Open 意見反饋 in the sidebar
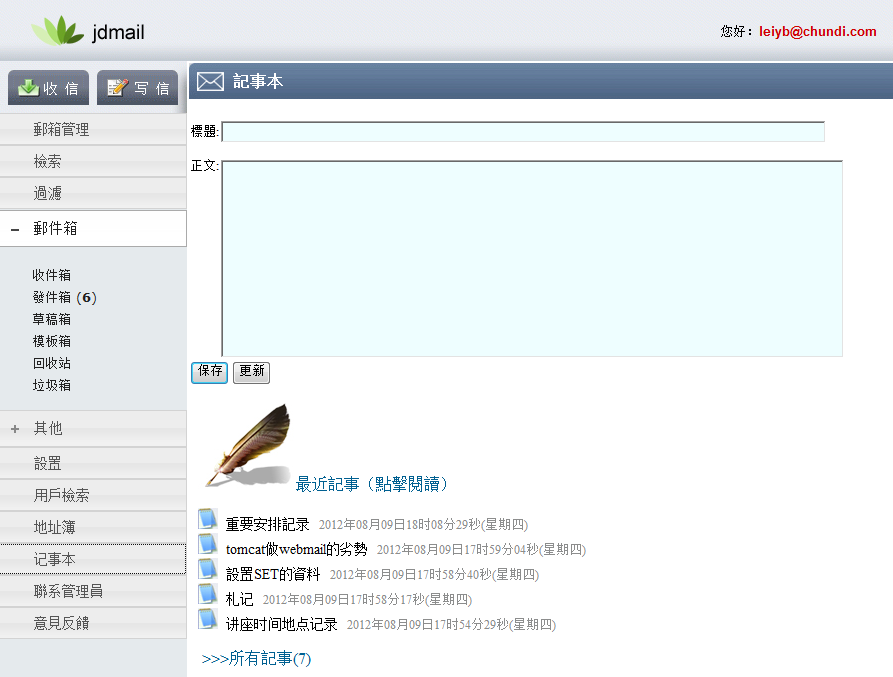This screenshot has height=677, width=893. (x=93, y=623)
